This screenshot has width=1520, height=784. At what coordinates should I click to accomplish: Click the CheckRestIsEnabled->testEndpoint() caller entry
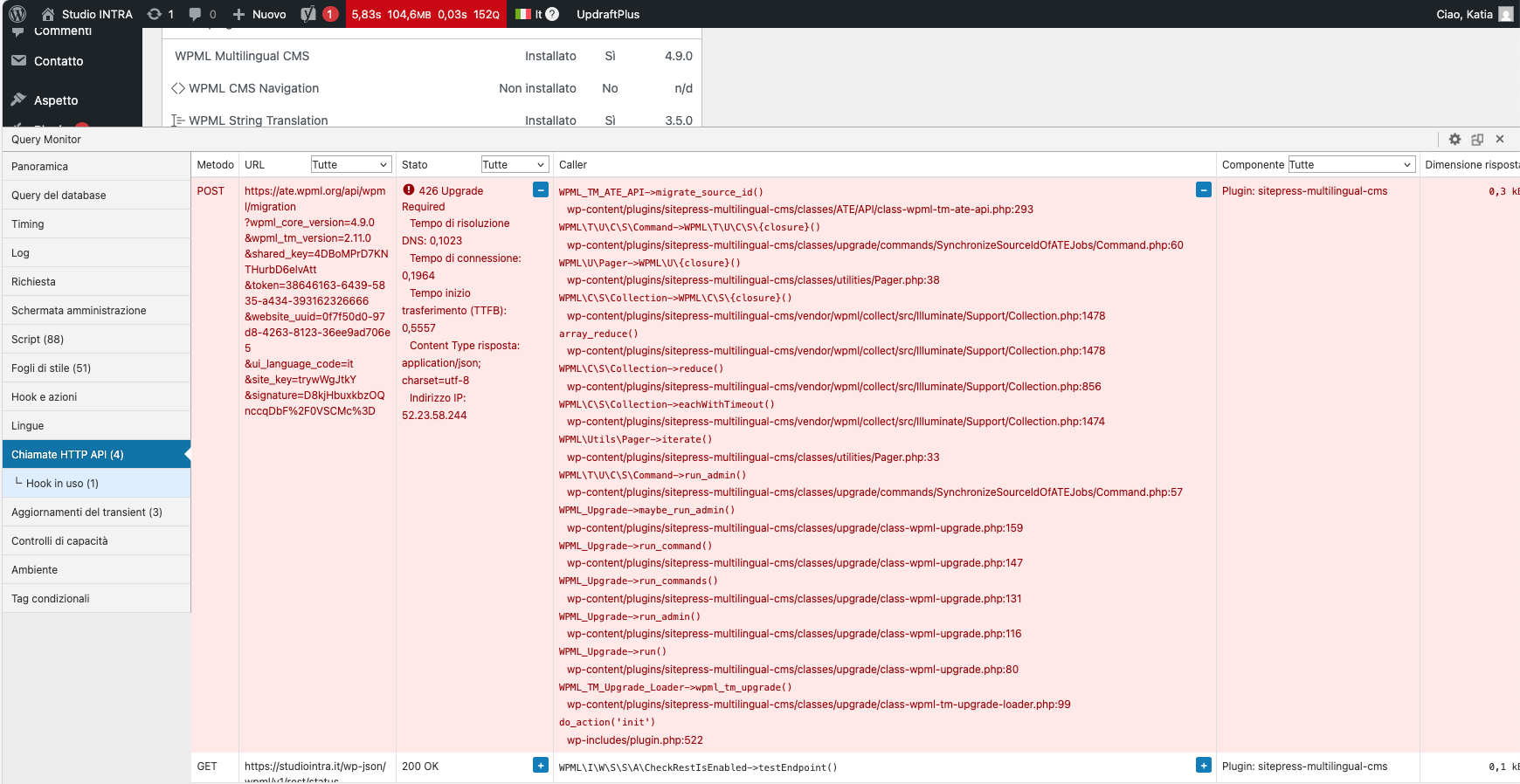pyautogui.click(x=698, y=767)
